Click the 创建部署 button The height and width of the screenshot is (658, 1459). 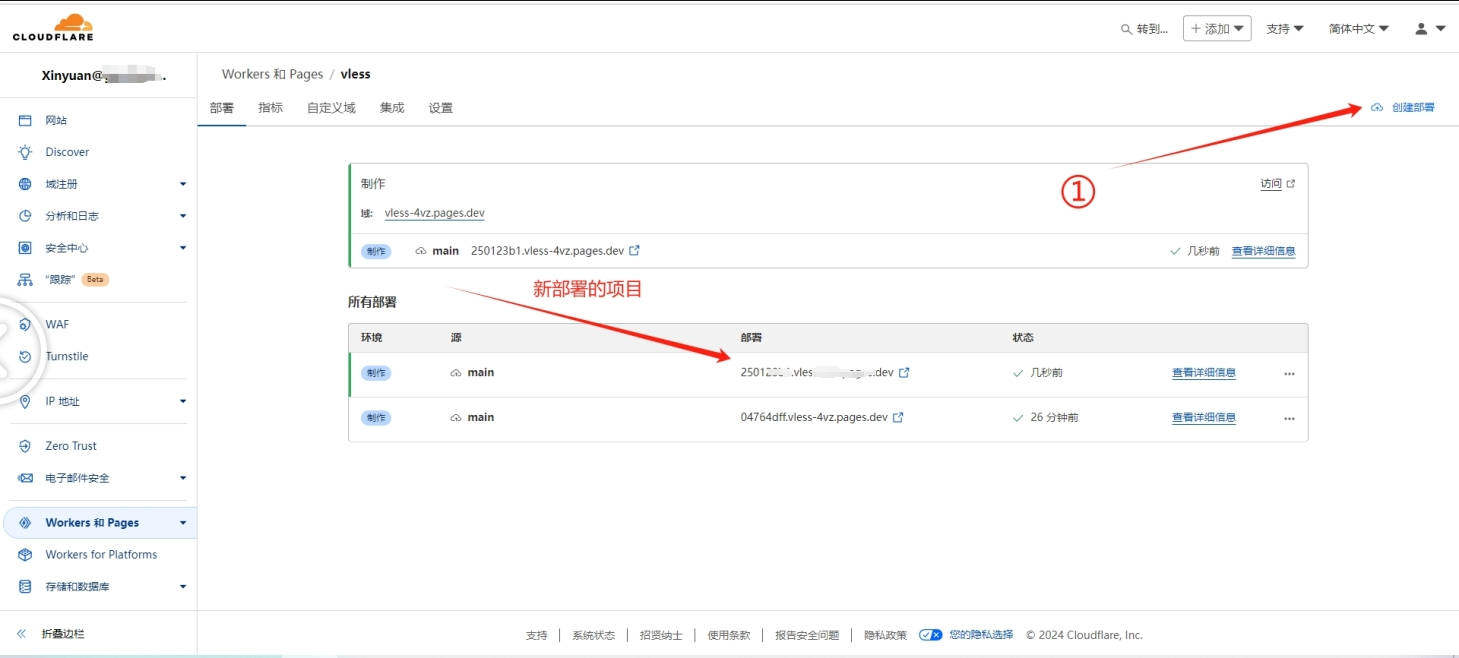click(x=1403, y=107)
